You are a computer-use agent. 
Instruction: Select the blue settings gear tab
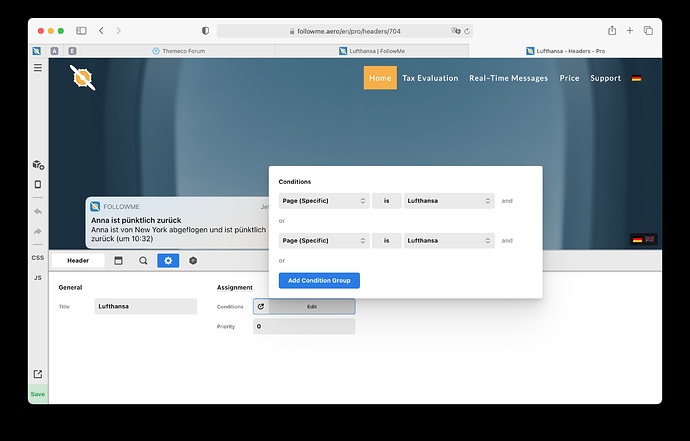pyautogui.click(x=168, y=261)
